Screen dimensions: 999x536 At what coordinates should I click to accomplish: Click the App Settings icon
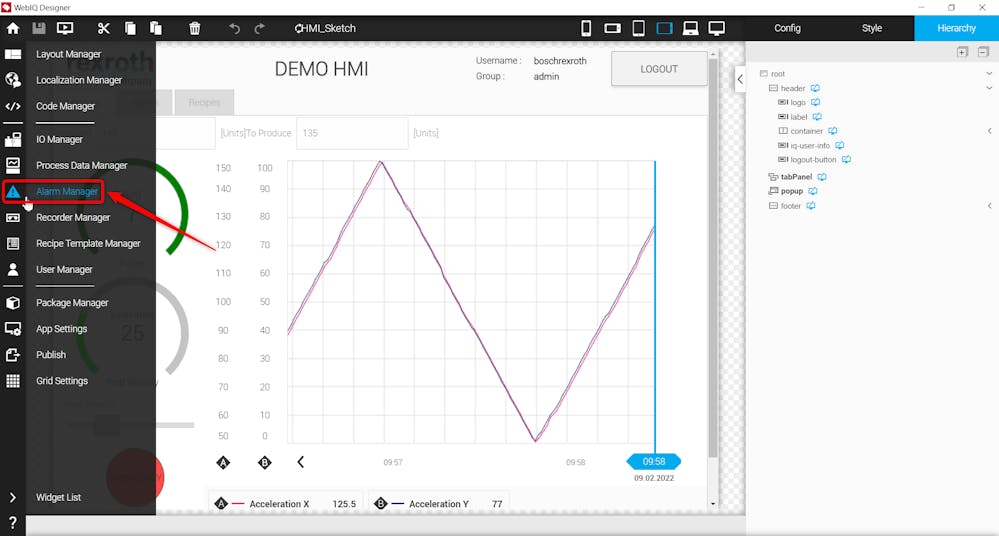pyautogui.click(x=13, y=329)
